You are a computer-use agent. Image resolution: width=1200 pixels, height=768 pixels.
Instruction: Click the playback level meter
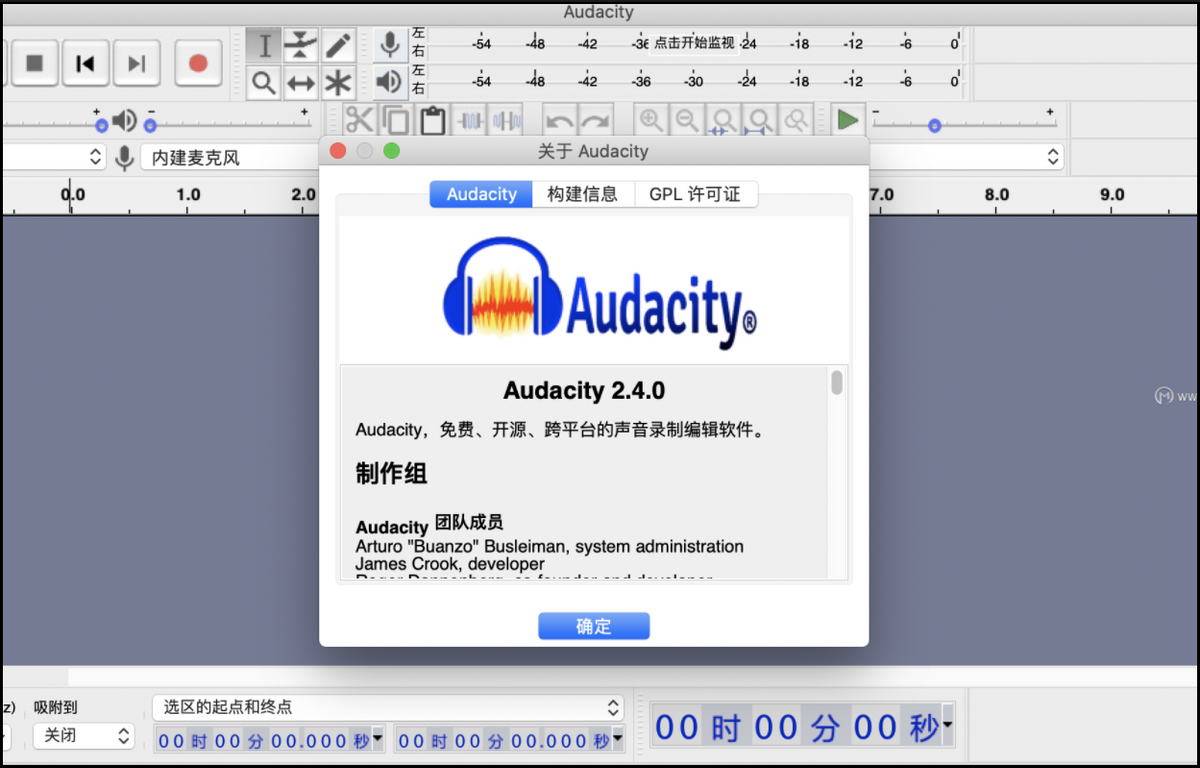696,81
